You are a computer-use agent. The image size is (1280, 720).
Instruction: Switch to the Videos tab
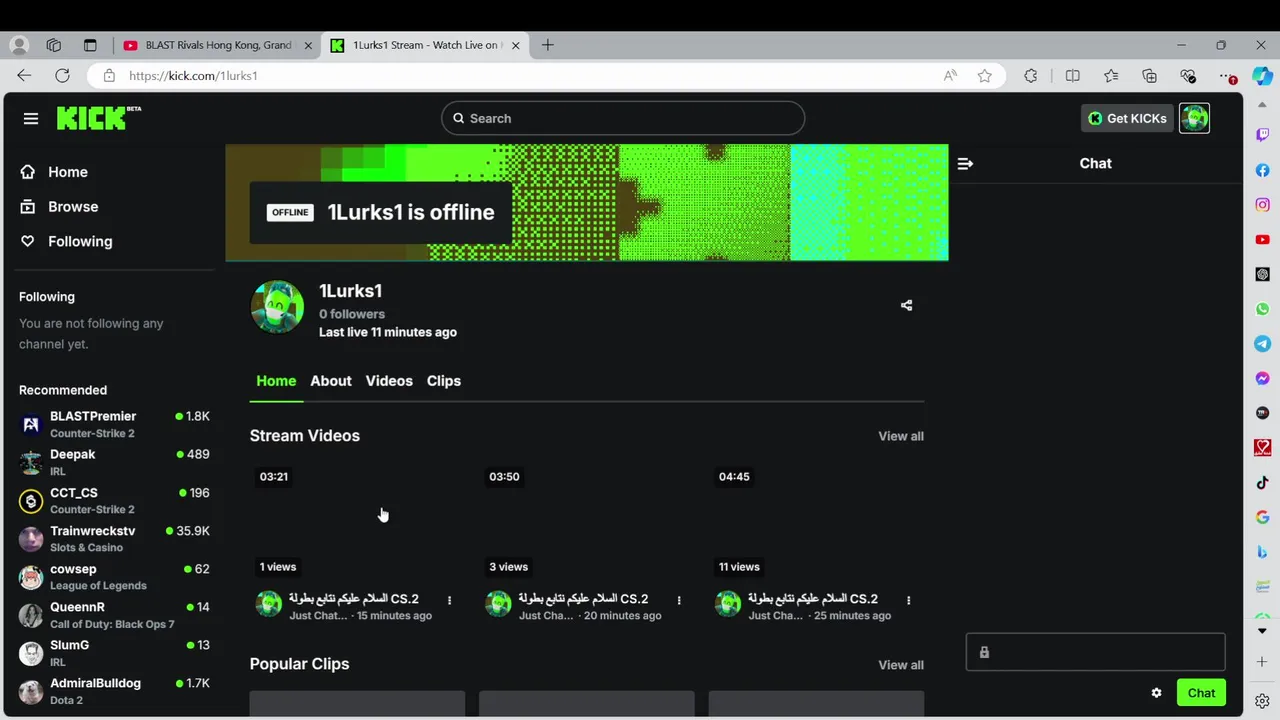(389, 381)
